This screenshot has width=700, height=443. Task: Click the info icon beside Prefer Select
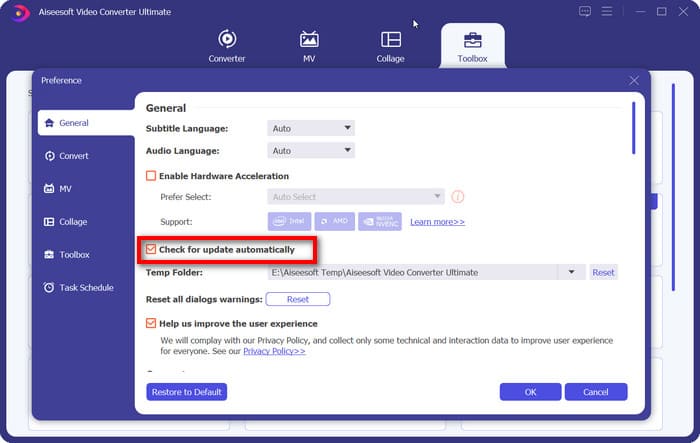pos(458,196)
